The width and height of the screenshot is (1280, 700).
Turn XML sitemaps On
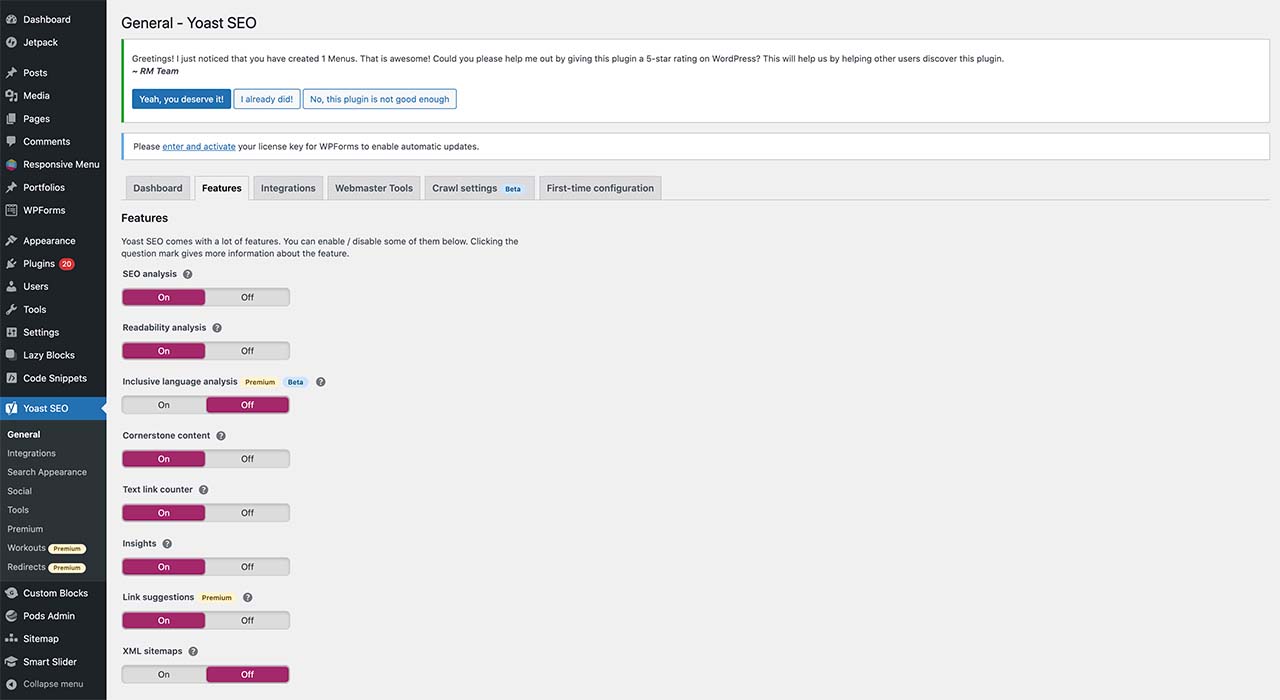[x=164, y=675]
